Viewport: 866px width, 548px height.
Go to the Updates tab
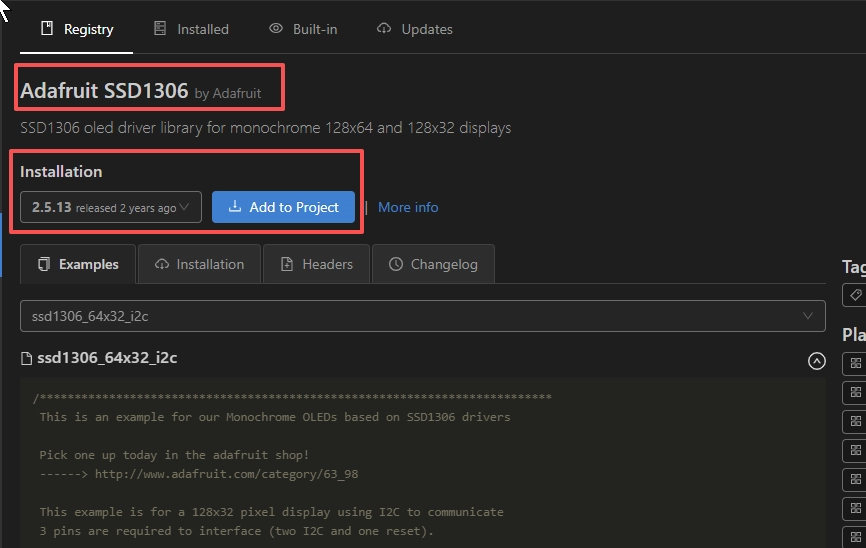[414, 29]
